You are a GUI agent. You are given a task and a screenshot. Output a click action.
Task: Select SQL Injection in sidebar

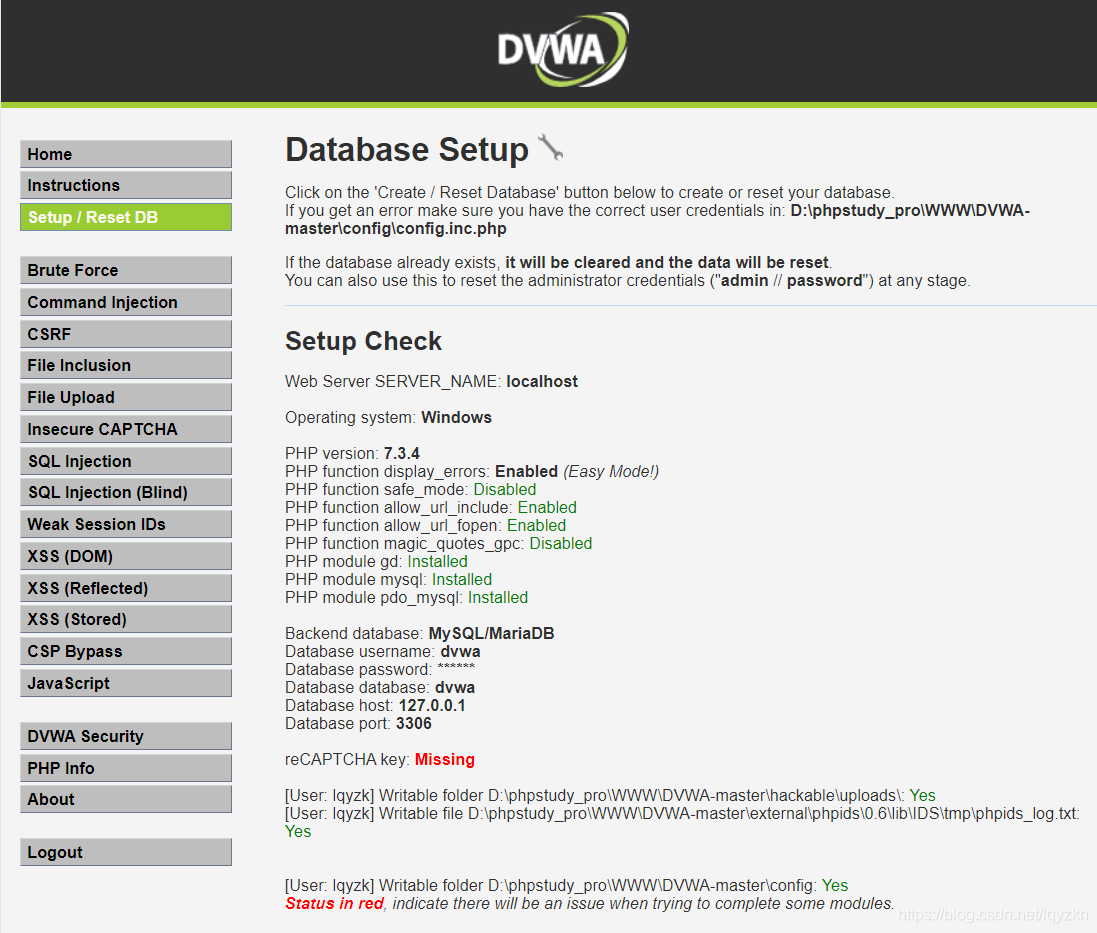(x=126, y=461)
